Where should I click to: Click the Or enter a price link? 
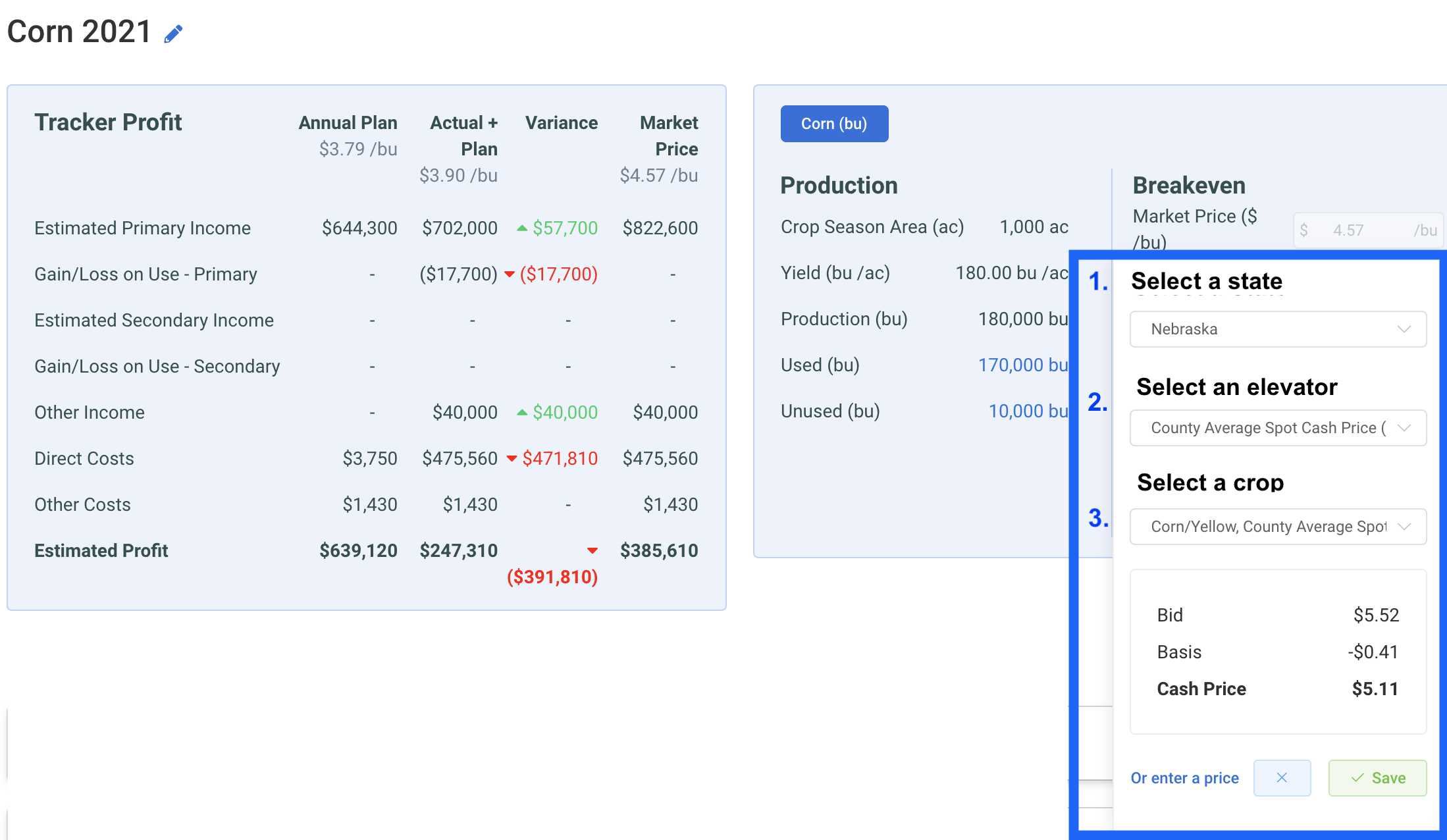pos(1184,778)
